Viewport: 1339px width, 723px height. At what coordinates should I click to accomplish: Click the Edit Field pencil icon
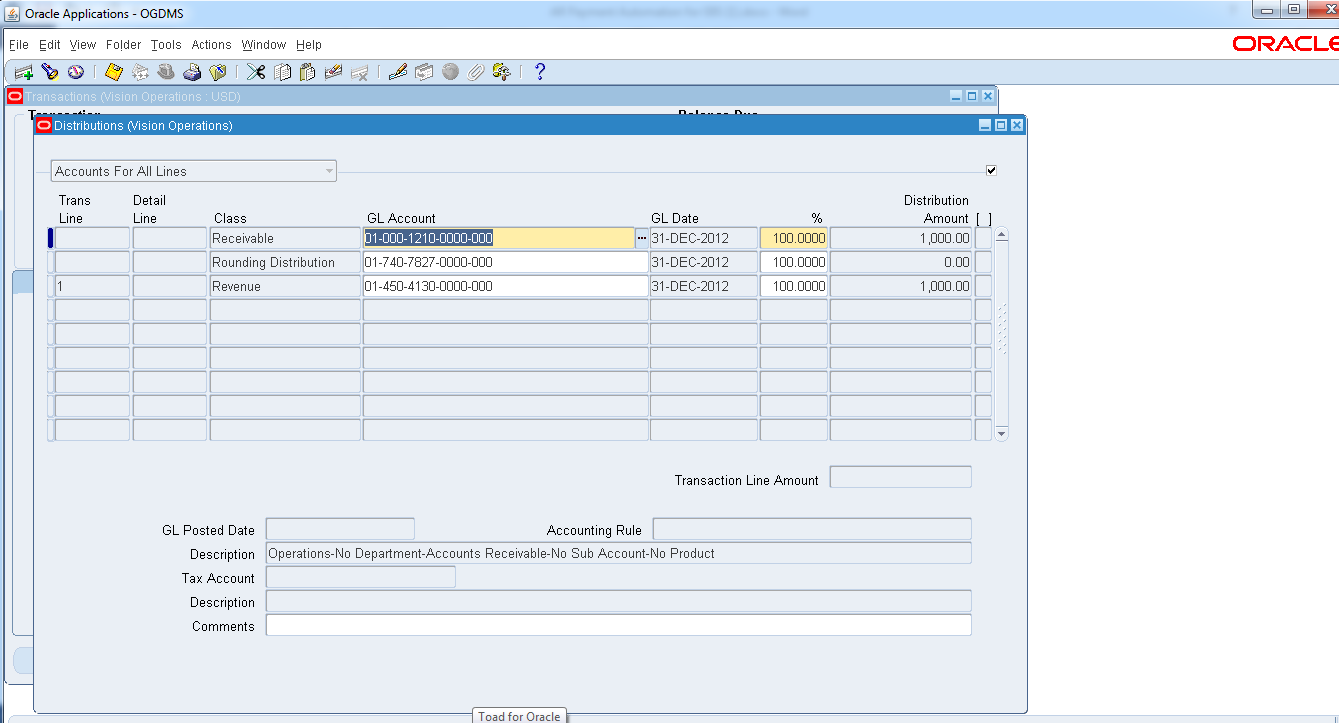(398, 72)
